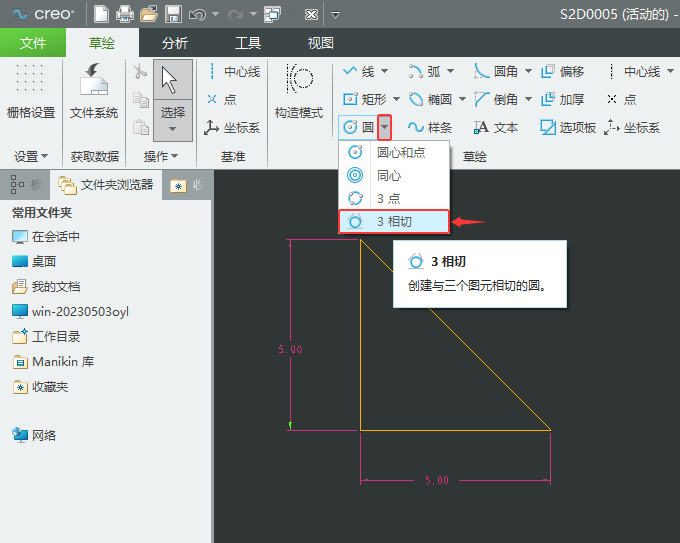680x543 pixels.
Task: Open the 文件 menu tab
Action: [x=33, y=43]
